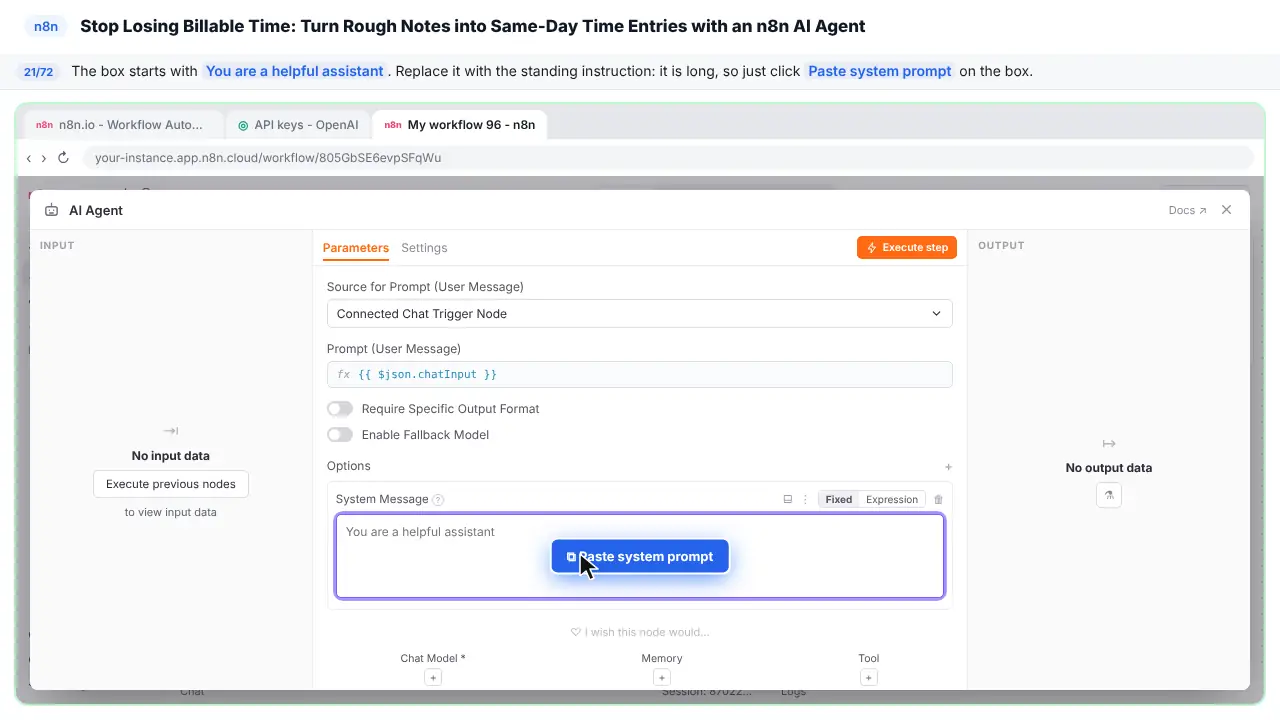Add Memory with its plus button
This screenshot has width=1280, height=720.
pos(661,677)
